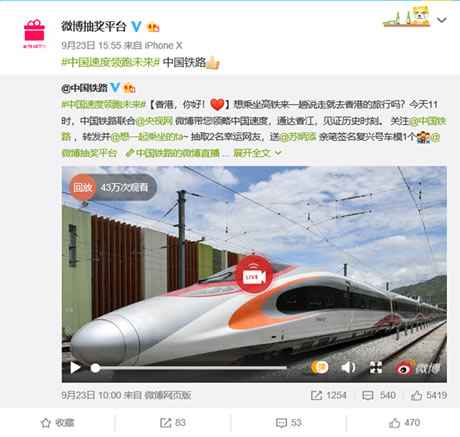Like the original post with 5419 likes

[x=429, y=395]
